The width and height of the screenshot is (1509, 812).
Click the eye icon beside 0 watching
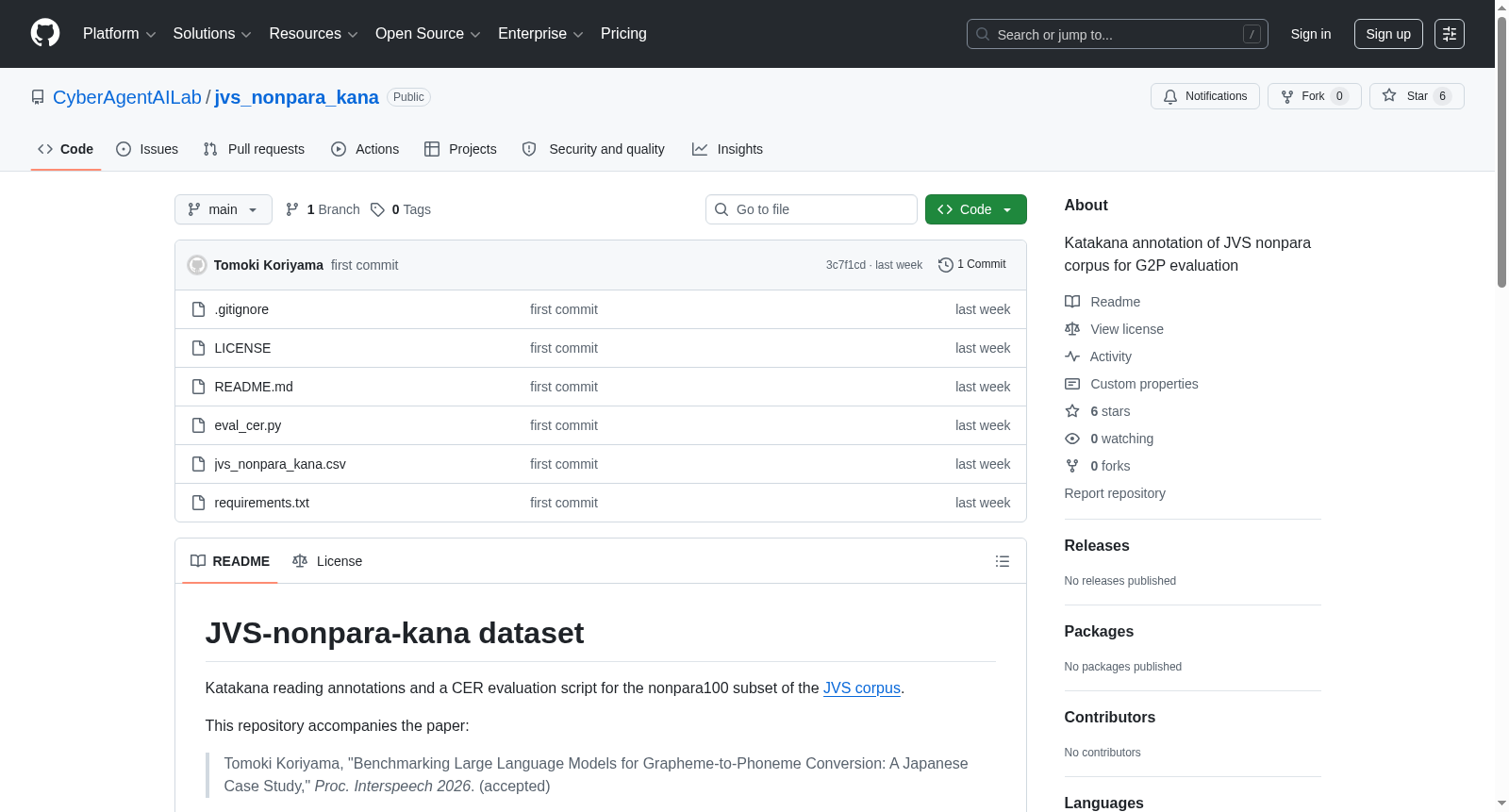coord(1072,439)
